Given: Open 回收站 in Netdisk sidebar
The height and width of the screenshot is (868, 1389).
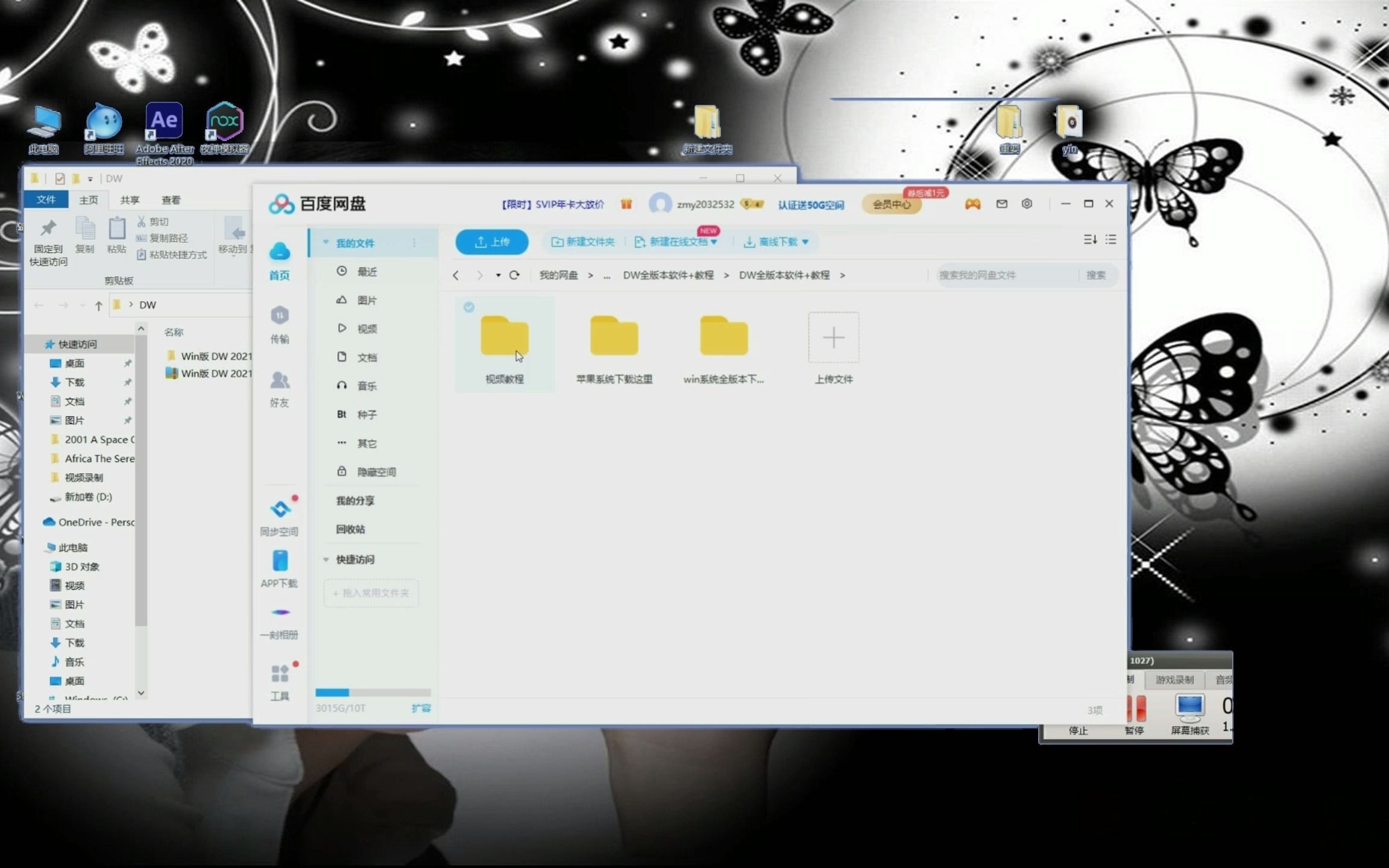Looking at the screenshot, I should tap(350, 529).
